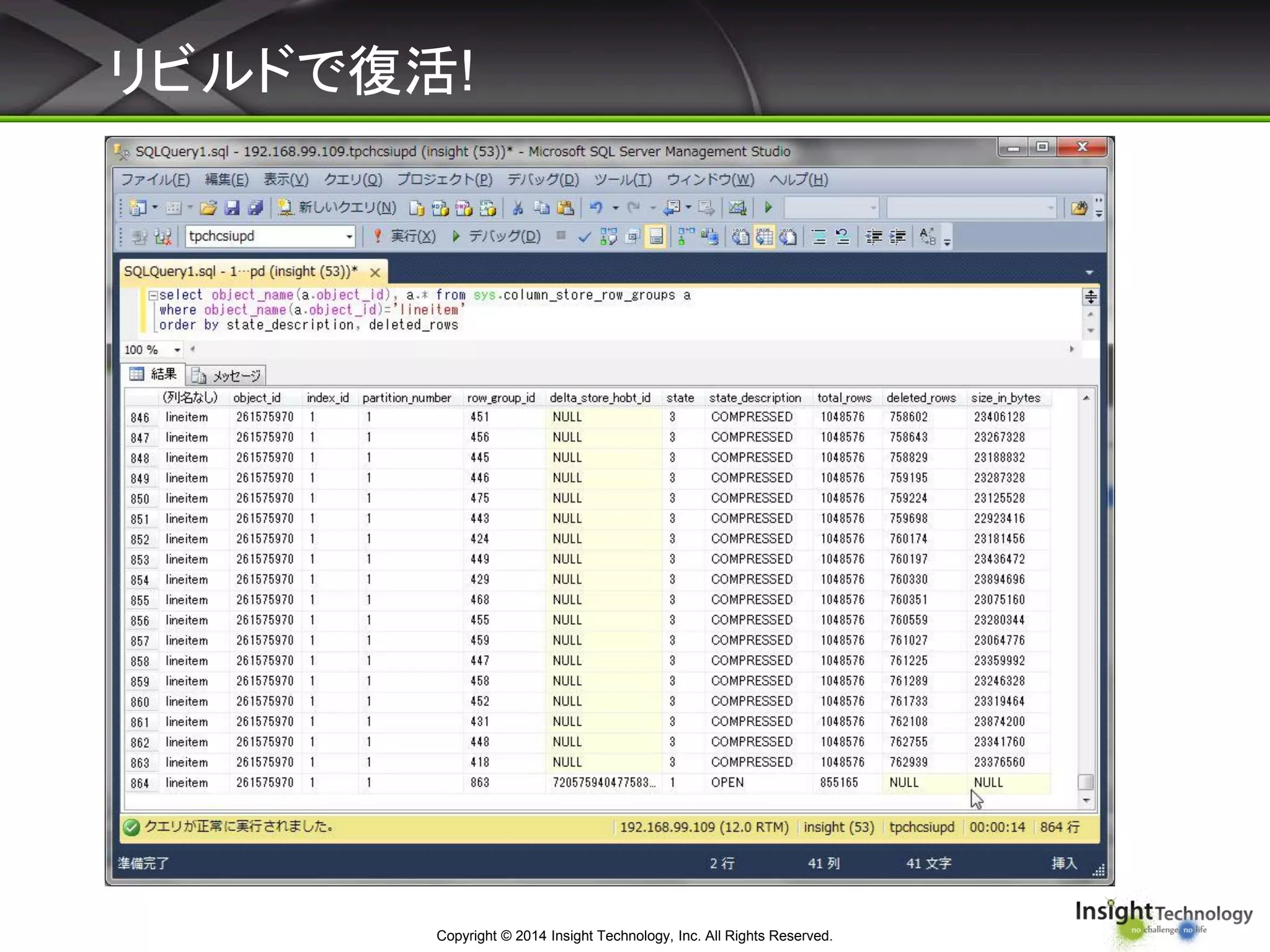Click the editor split handle above the scrollbar
Viewport: 1270px width, 952px height.
point(1091,297)
